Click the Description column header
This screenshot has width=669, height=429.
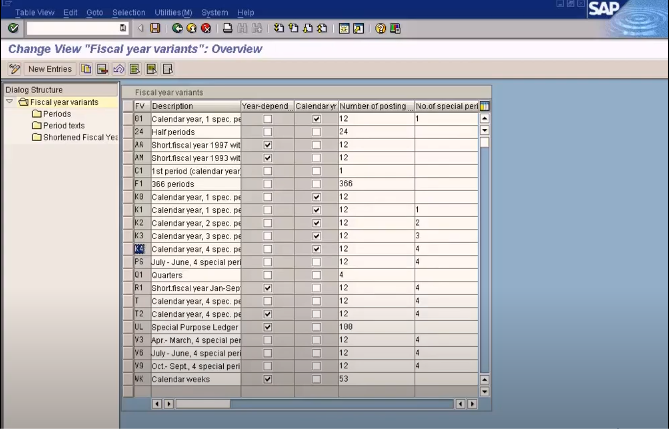[x=196, y=106]
